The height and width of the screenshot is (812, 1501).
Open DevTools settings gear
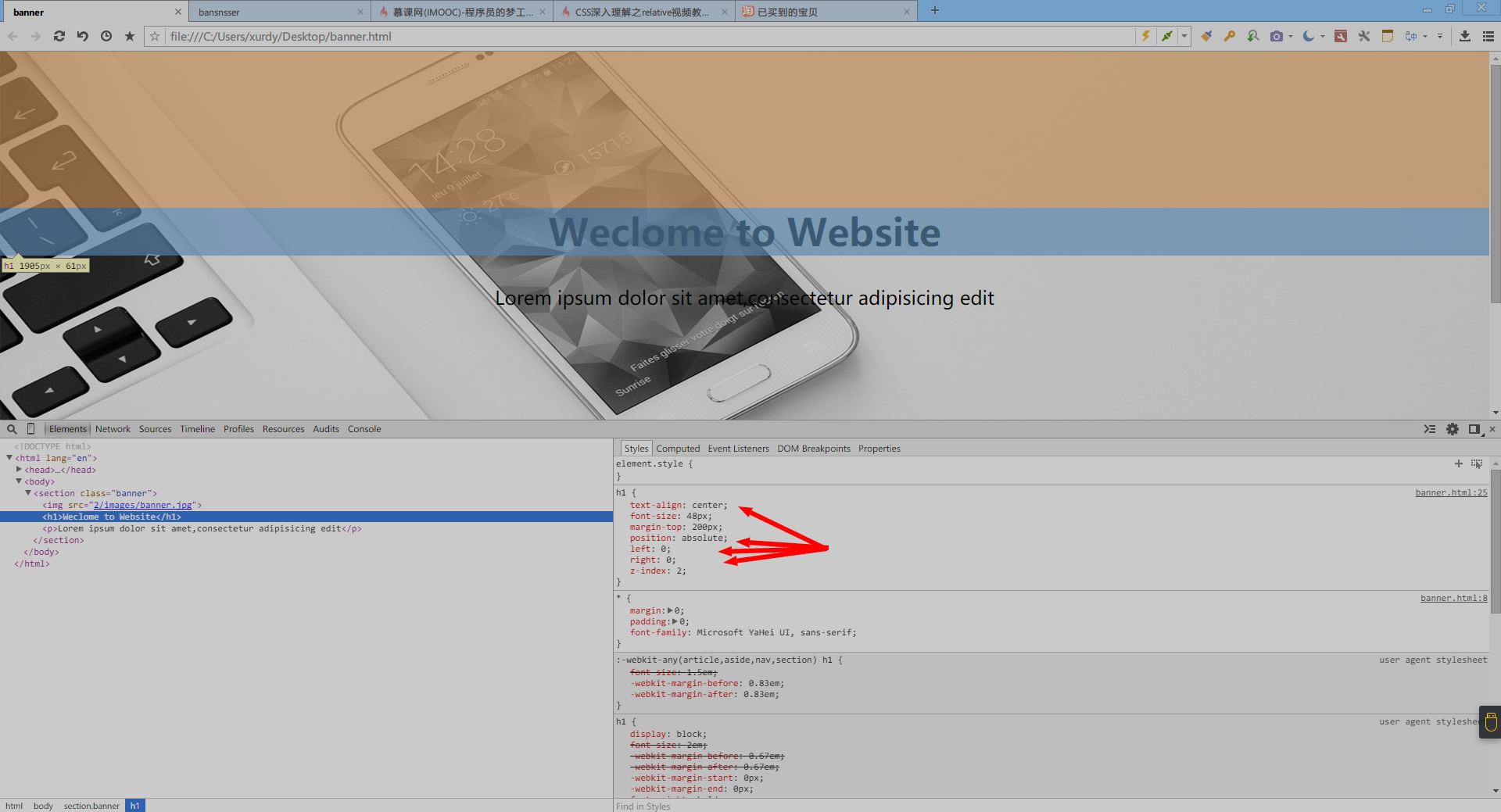click(x=1453, y=429)
